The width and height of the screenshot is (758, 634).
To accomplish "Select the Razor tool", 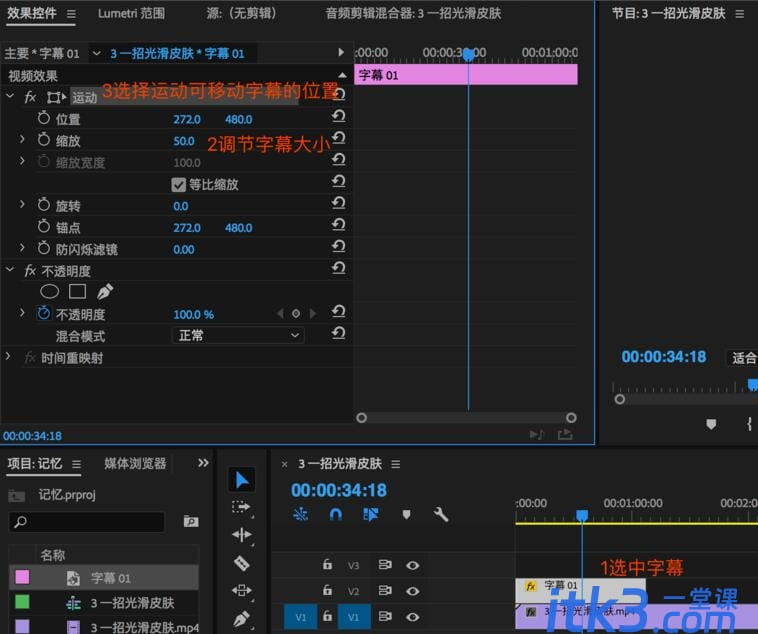I will (241, 563).
